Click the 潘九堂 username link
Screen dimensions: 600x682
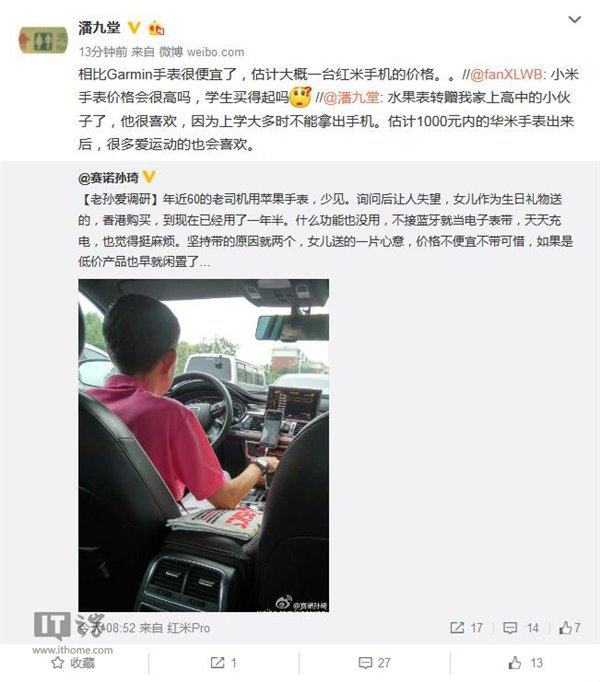(x=99, y=28)
